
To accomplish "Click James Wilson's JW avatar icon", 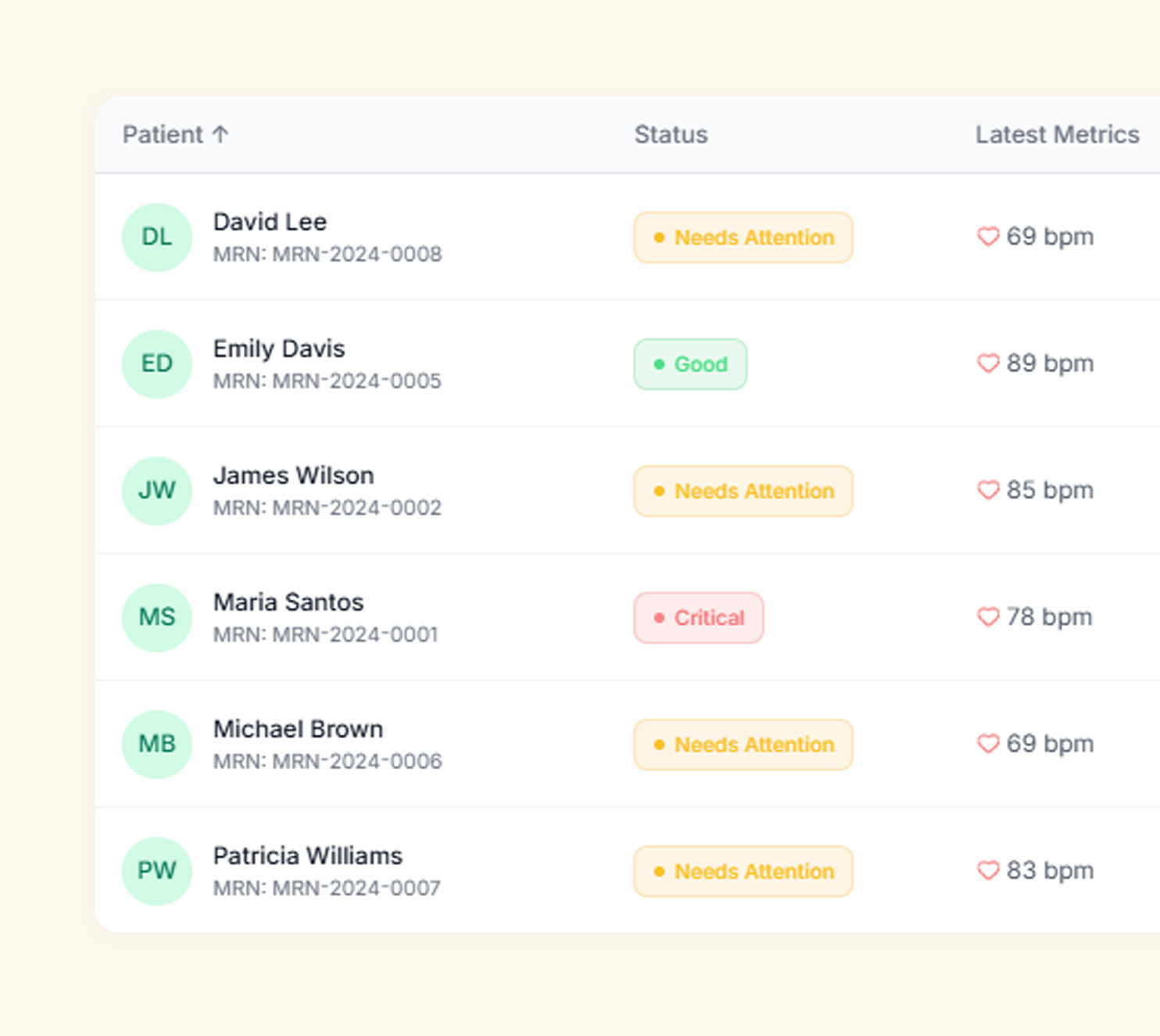I will (156, 491).
